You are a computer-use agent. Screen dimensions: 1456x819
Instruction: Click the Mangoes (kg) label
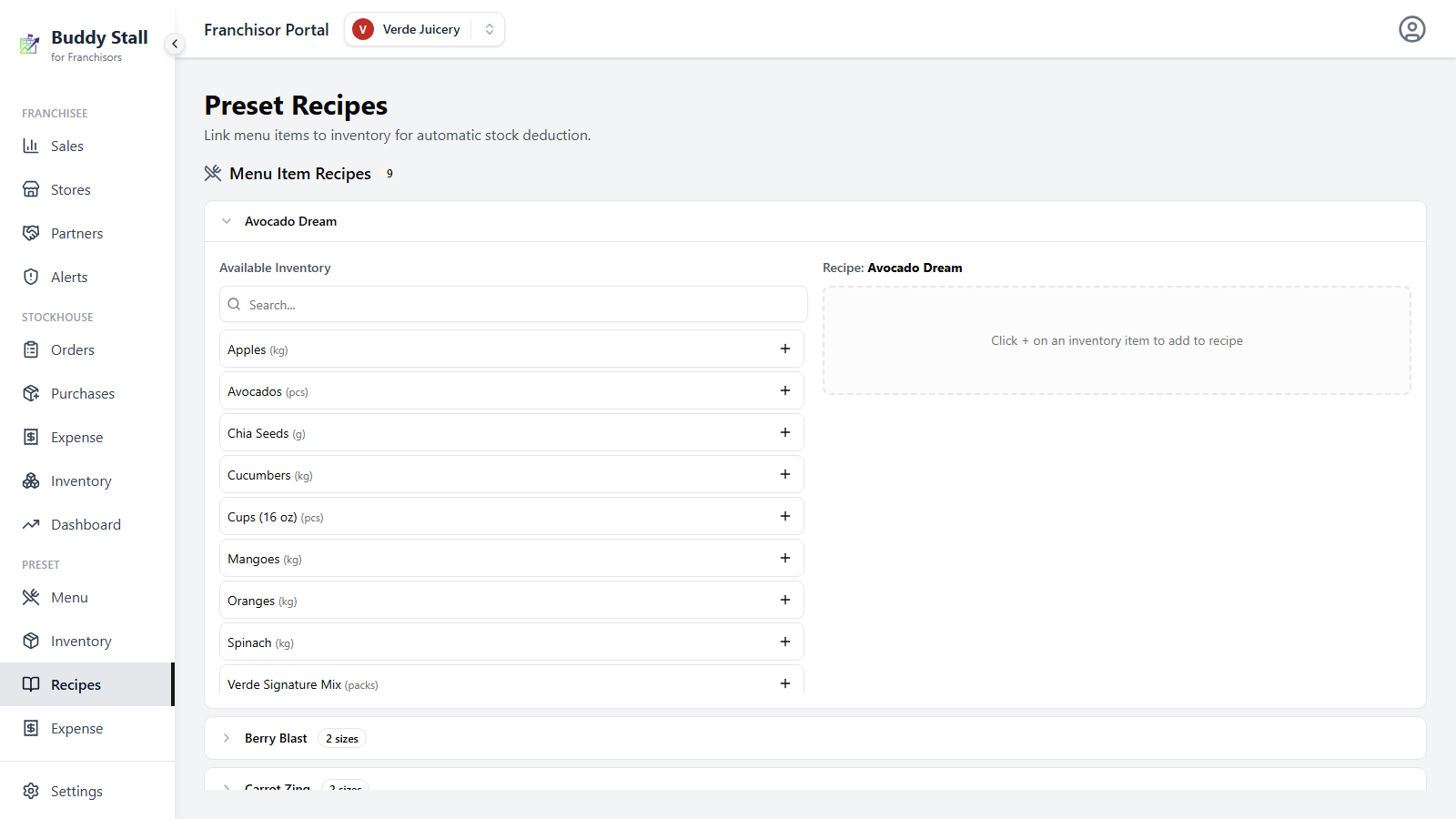click(x=265, y=560)
